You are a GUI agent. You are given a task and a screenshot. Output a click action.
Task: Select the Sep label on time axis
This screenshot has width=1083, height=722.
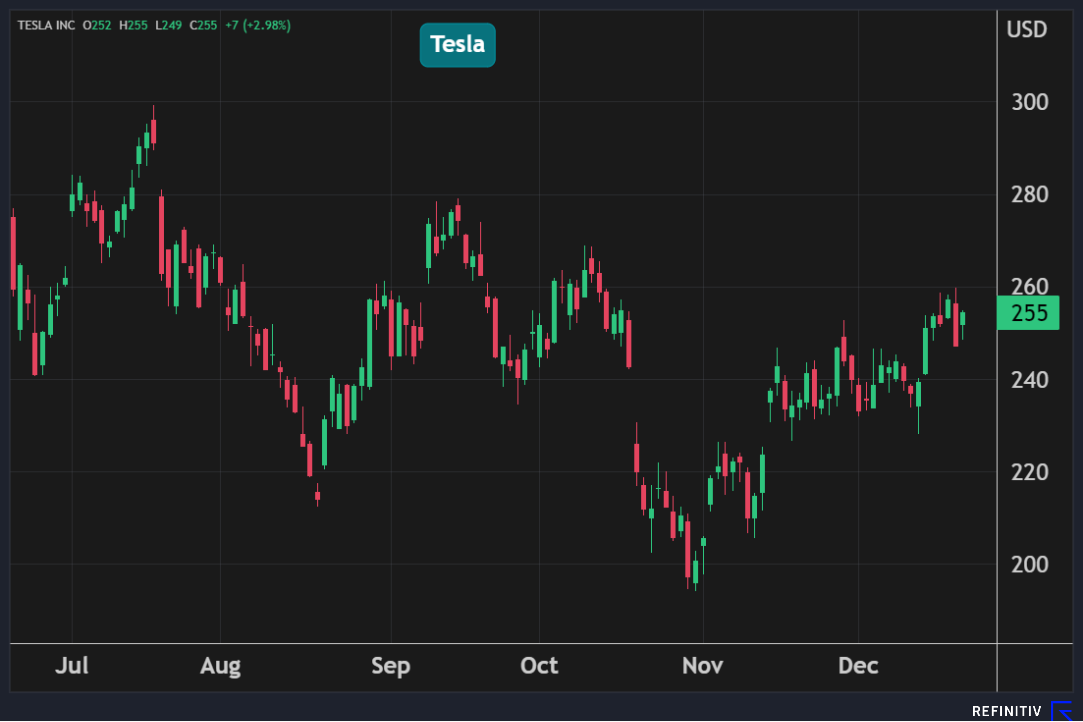tap(390, 666)
